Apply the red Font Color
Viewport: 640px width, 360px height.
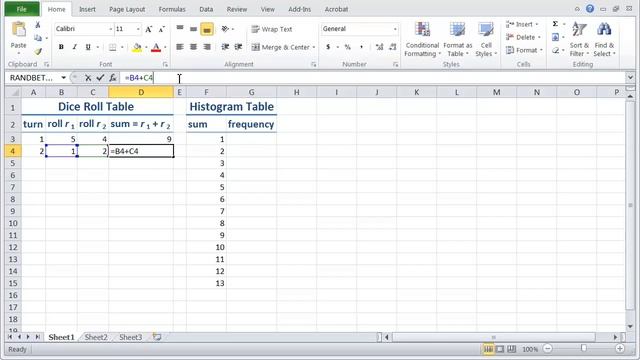[x=156, y=47]
